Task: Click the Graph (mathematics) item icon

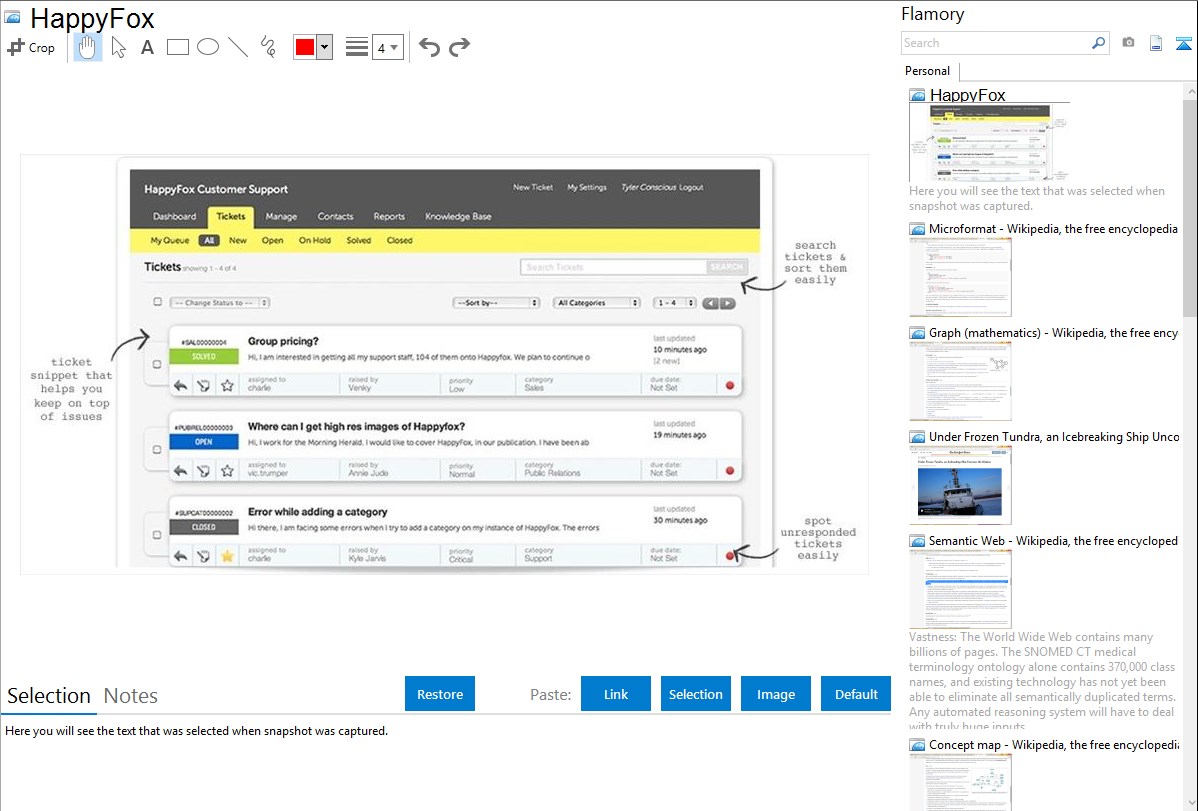Action: pyautogui.click(x=917, y=333)
